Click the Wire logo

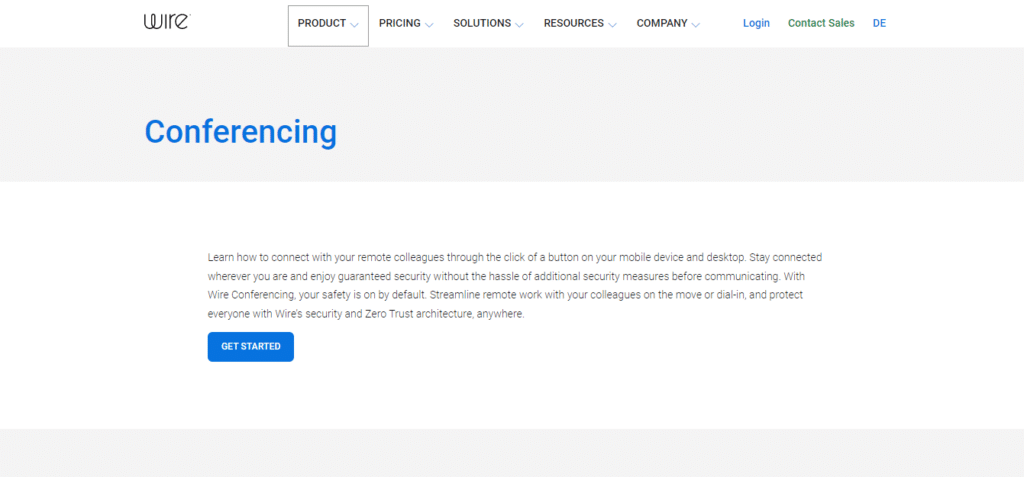tap(165, 22)
